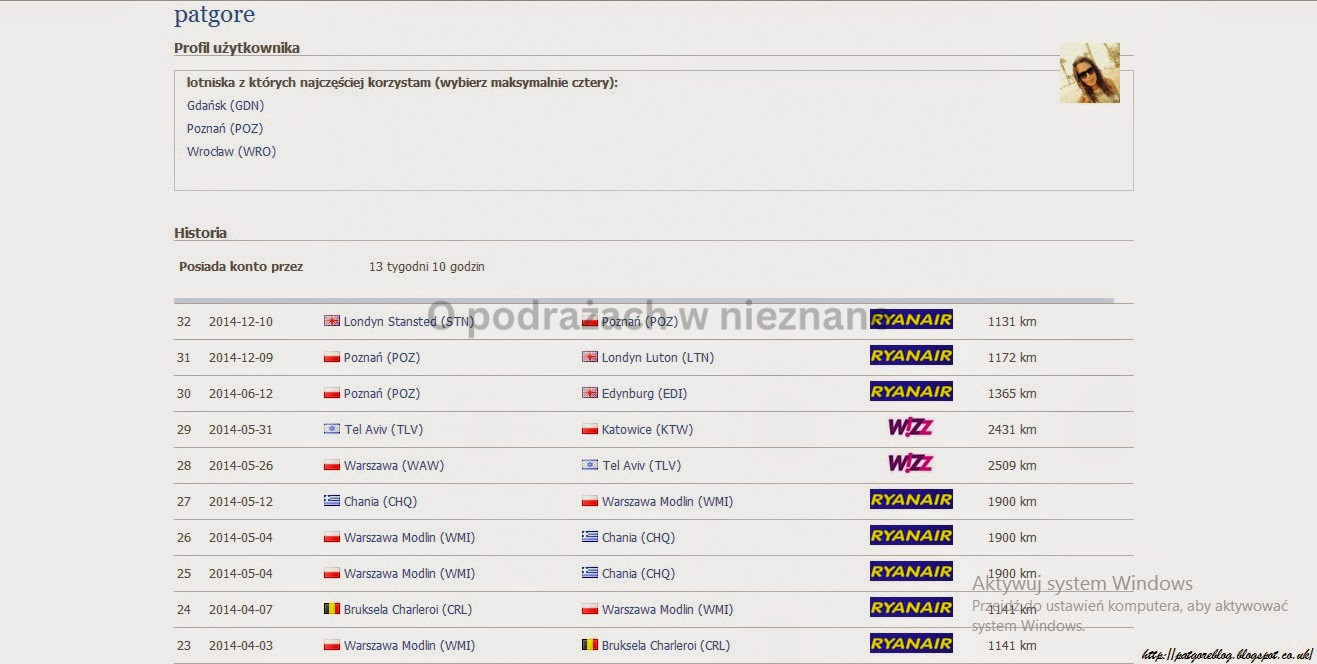Click the patgoreblog URL watermark
This screenshot has width=1317, height=664.
1226,655
